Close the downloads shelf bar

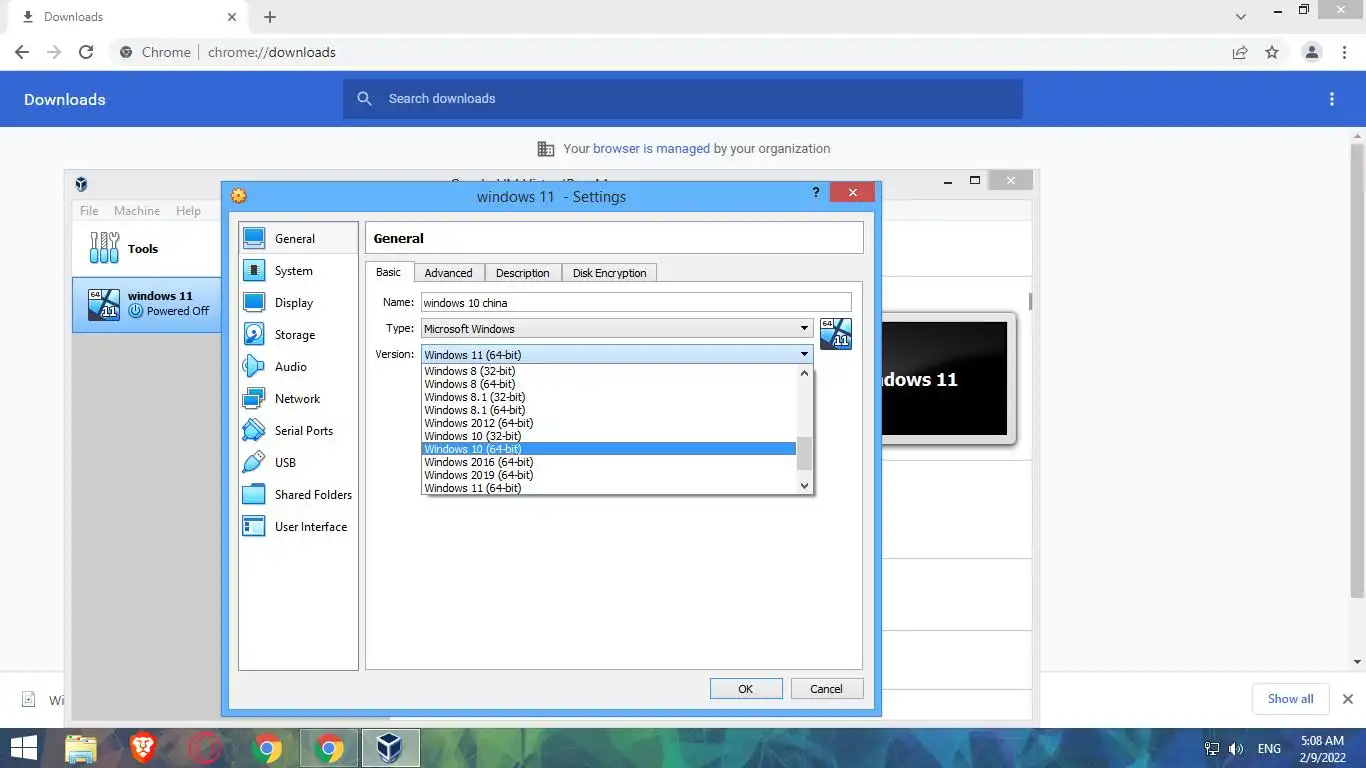pos(1347,699)
